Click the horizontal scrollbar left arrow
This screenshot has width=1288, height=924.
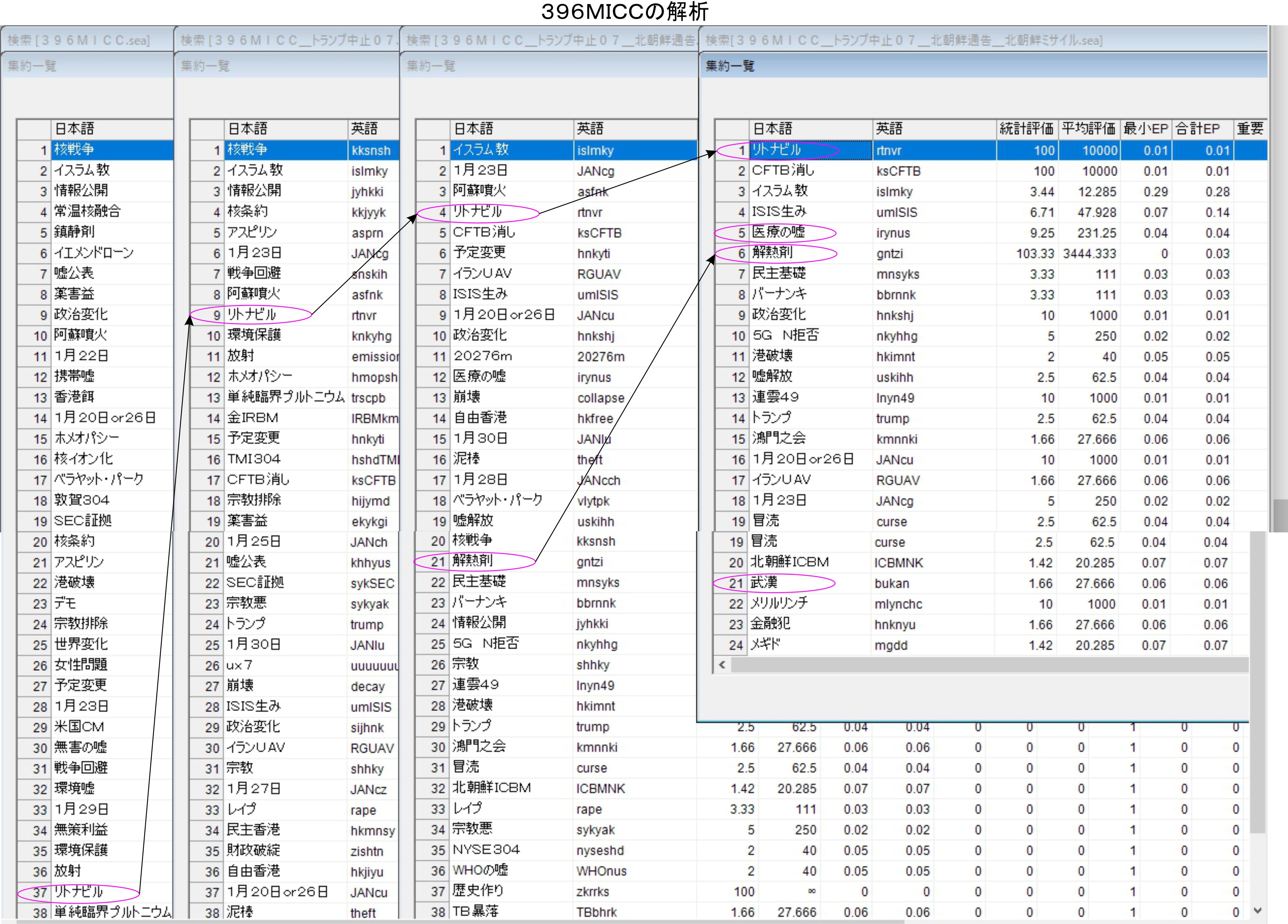tap(722, 665)
